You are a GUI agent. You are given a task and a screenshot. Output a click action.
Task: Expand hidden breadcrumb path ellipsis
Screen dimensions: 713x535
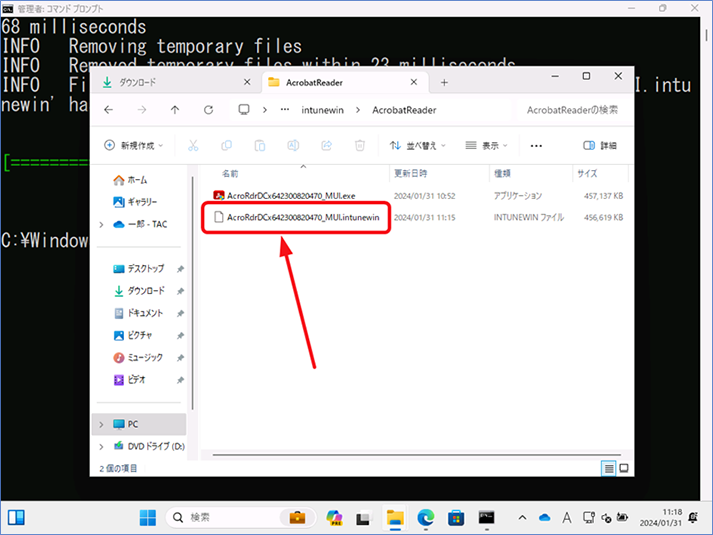(285, 110)
